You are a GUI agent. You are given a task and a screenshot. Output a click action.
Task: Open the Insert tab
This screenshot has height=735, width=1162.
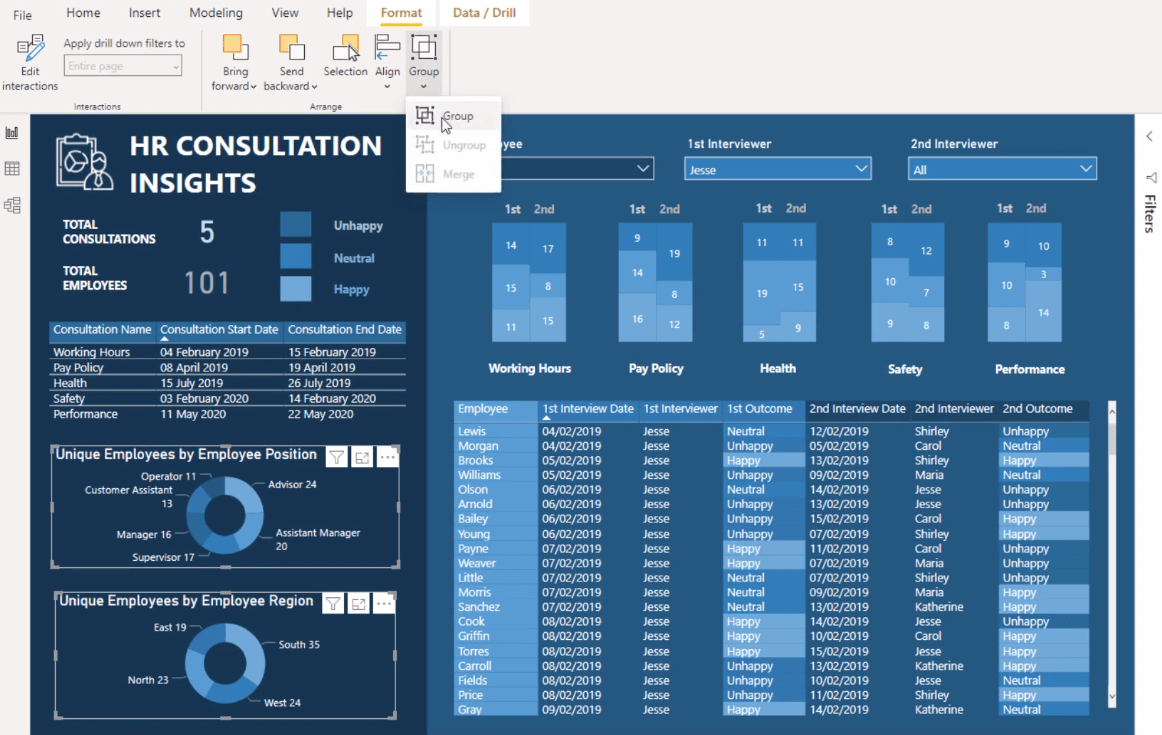pyautogui.click(x=144, y=13)
